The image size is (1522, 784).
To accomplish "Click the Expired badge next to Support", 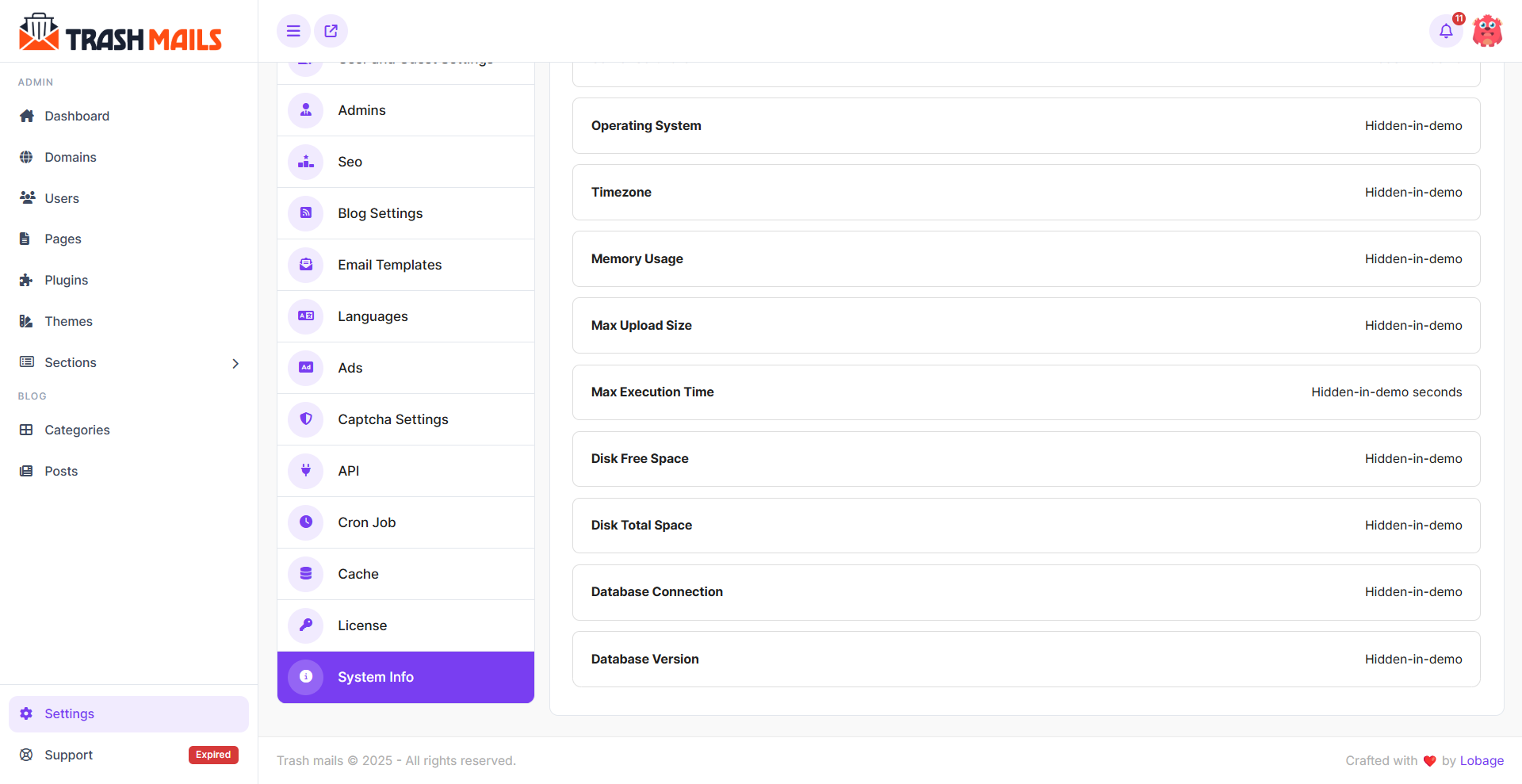I will coord(212,755).
